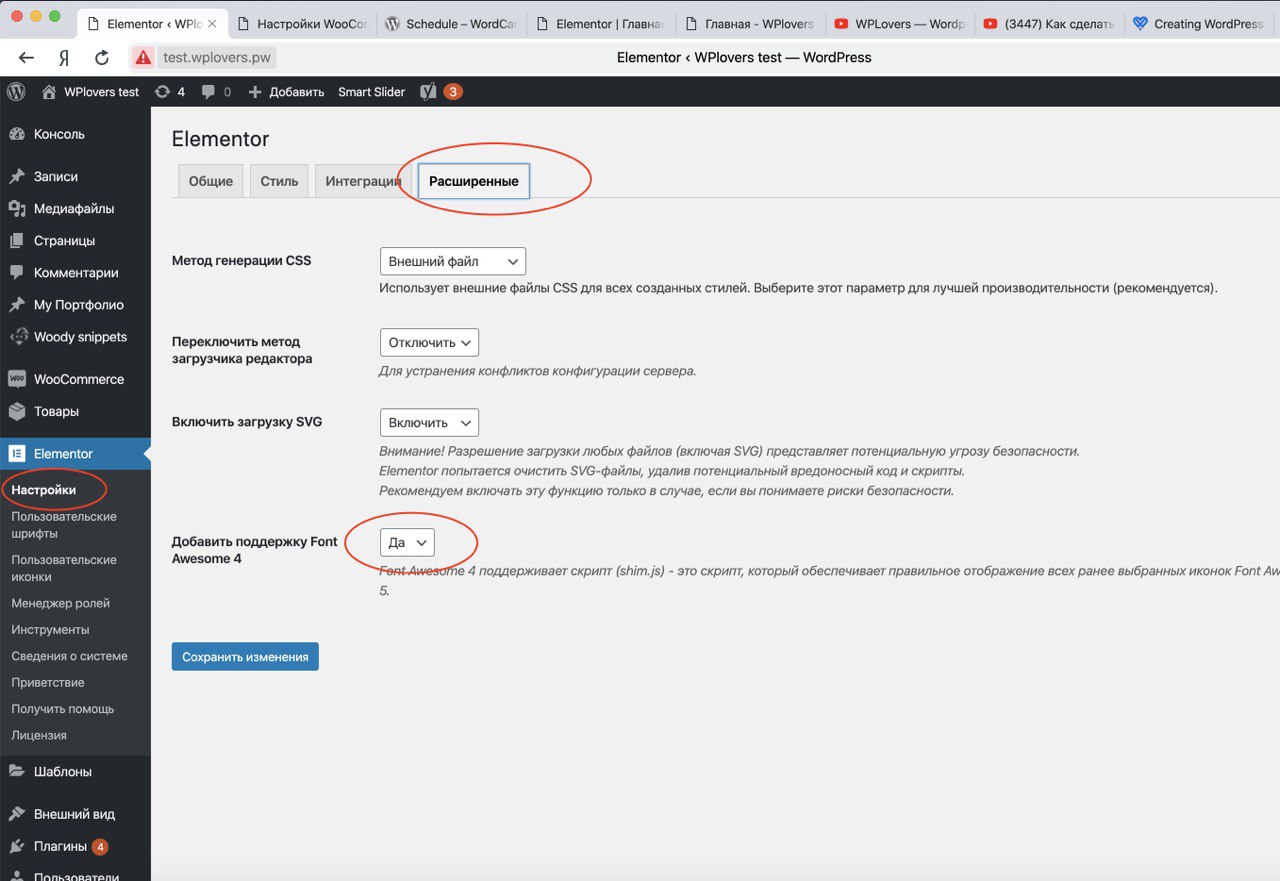Open Записи pin icon in sidebar
The image size is (1280, 881).
pos(16,176)
